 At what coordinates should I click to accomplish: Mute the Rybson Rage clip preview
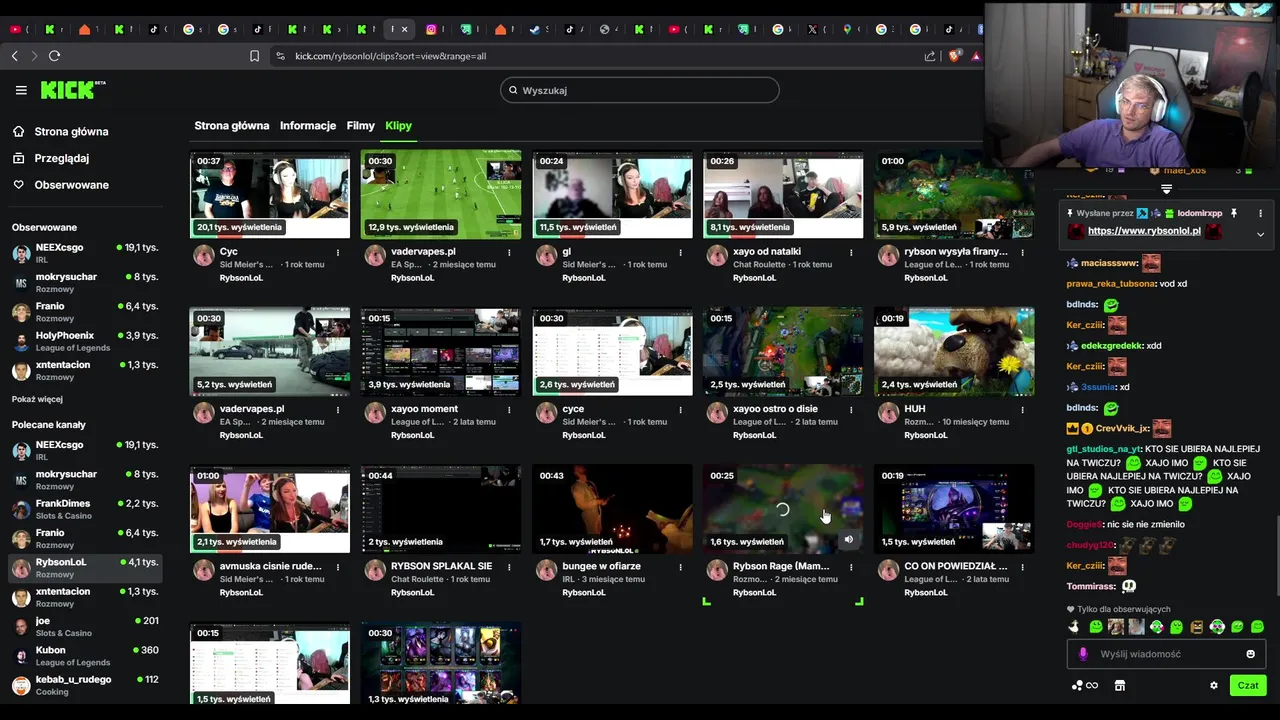848,540
